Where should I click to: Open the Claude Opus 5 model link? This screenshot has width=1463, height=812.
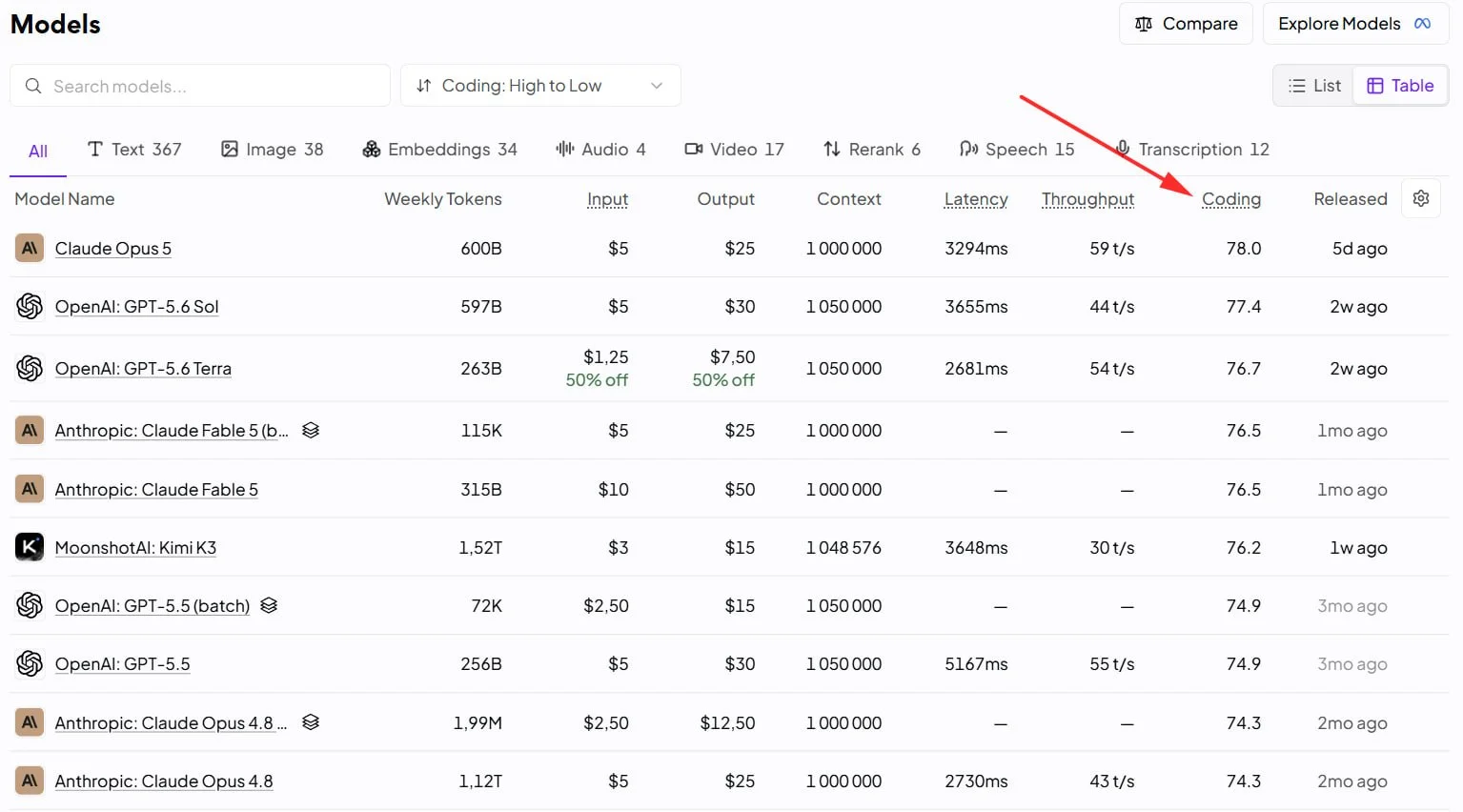tap(113, 249)
